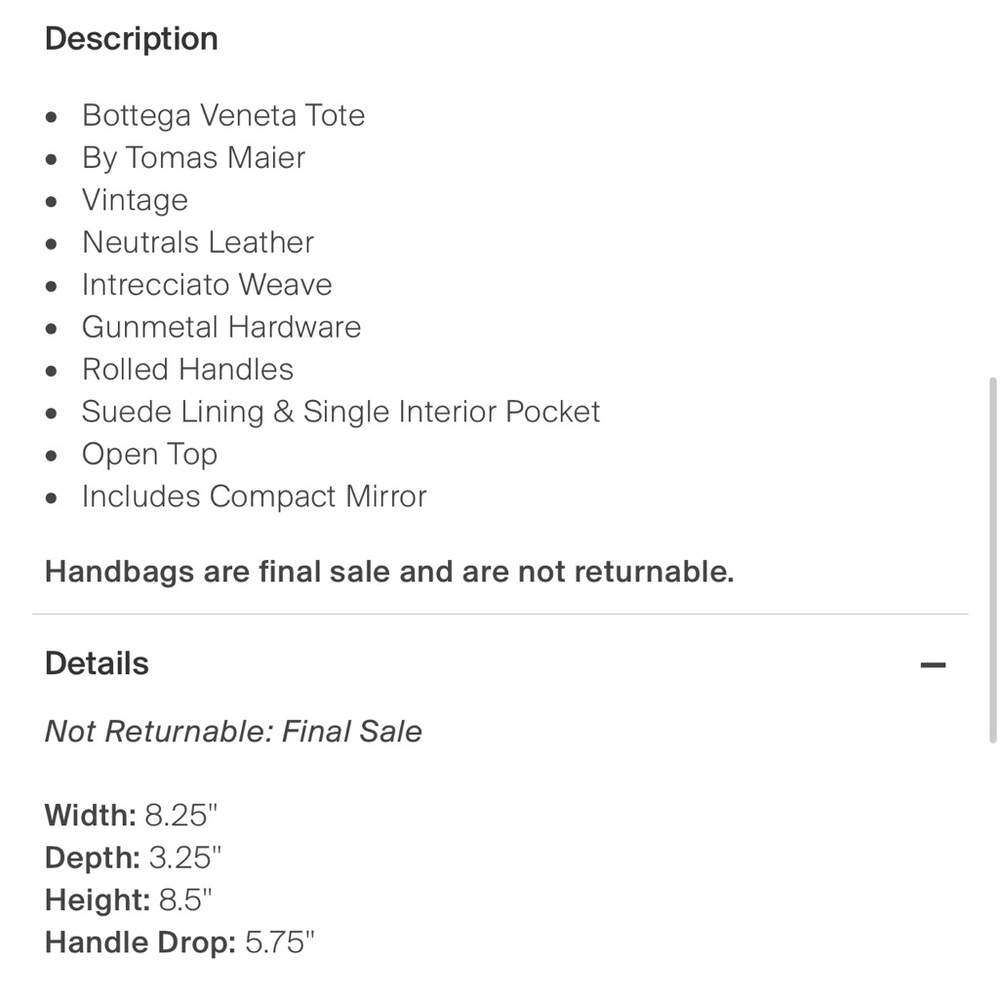Click the Open Top bullet item
Screen dimensions: 1000x1000
[150, 455]
